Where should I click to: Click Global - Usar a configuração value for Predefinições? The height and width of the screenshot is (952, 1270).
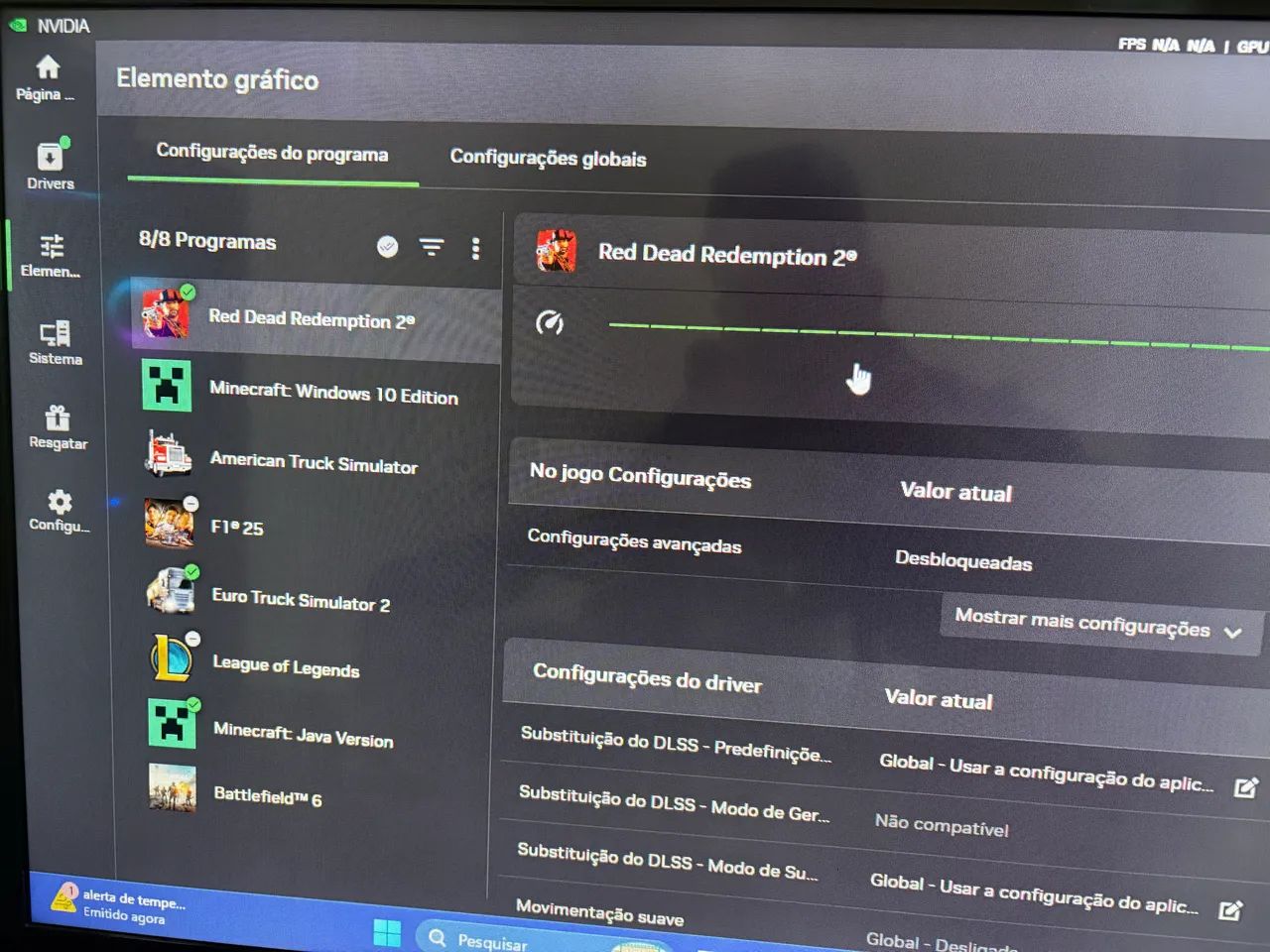(x=1046, y=773)
